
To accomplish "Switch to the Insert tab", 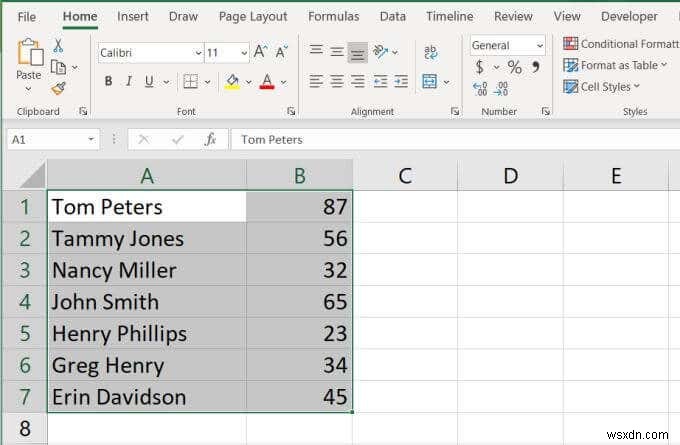I will point(133,16).
